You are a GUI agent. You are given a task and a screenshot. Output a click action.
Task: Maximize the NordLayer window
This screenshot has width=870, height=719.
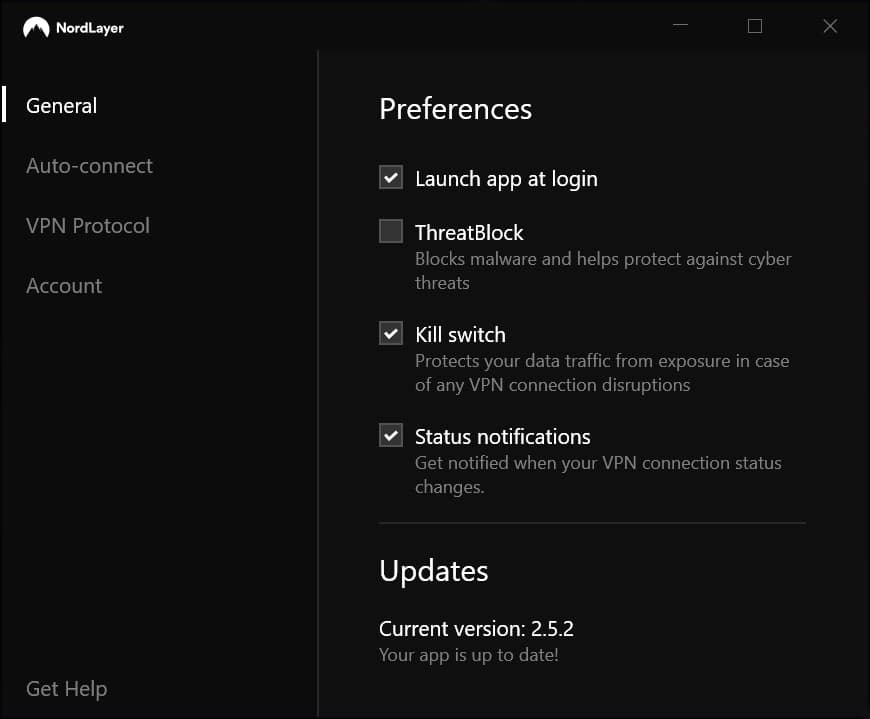755,26
